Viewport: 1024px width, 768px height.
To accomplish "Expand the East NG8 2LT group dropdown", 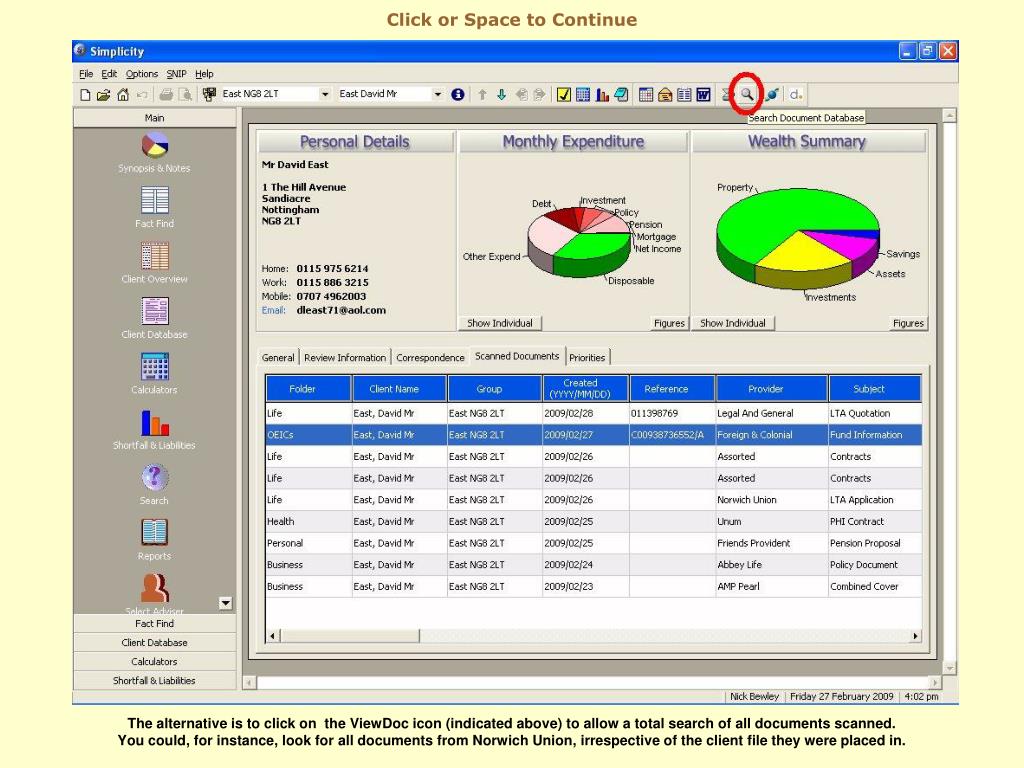I will [325, 94].
